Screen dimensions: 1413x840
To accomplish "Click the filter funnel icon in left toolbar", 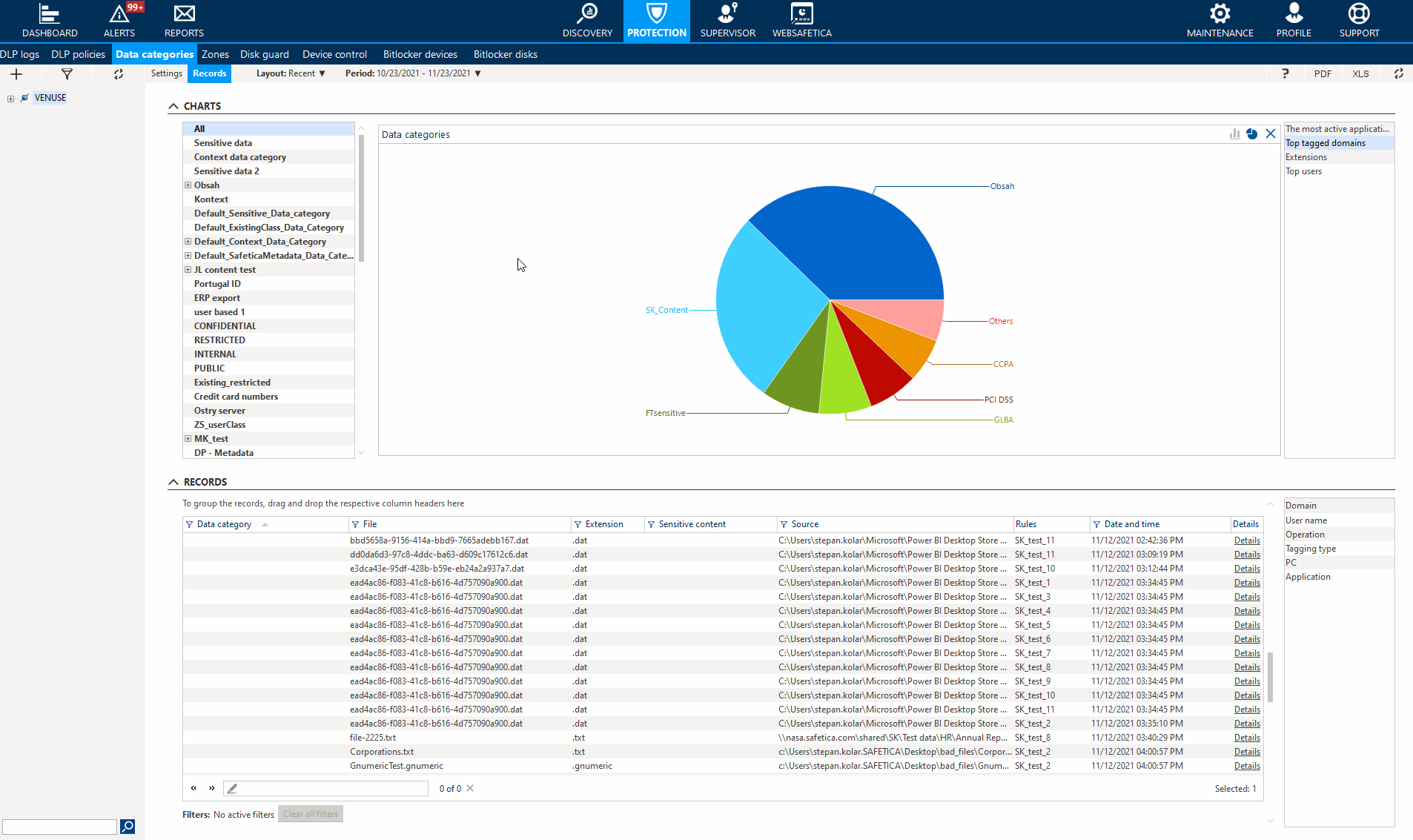I will tap(67, 74).
